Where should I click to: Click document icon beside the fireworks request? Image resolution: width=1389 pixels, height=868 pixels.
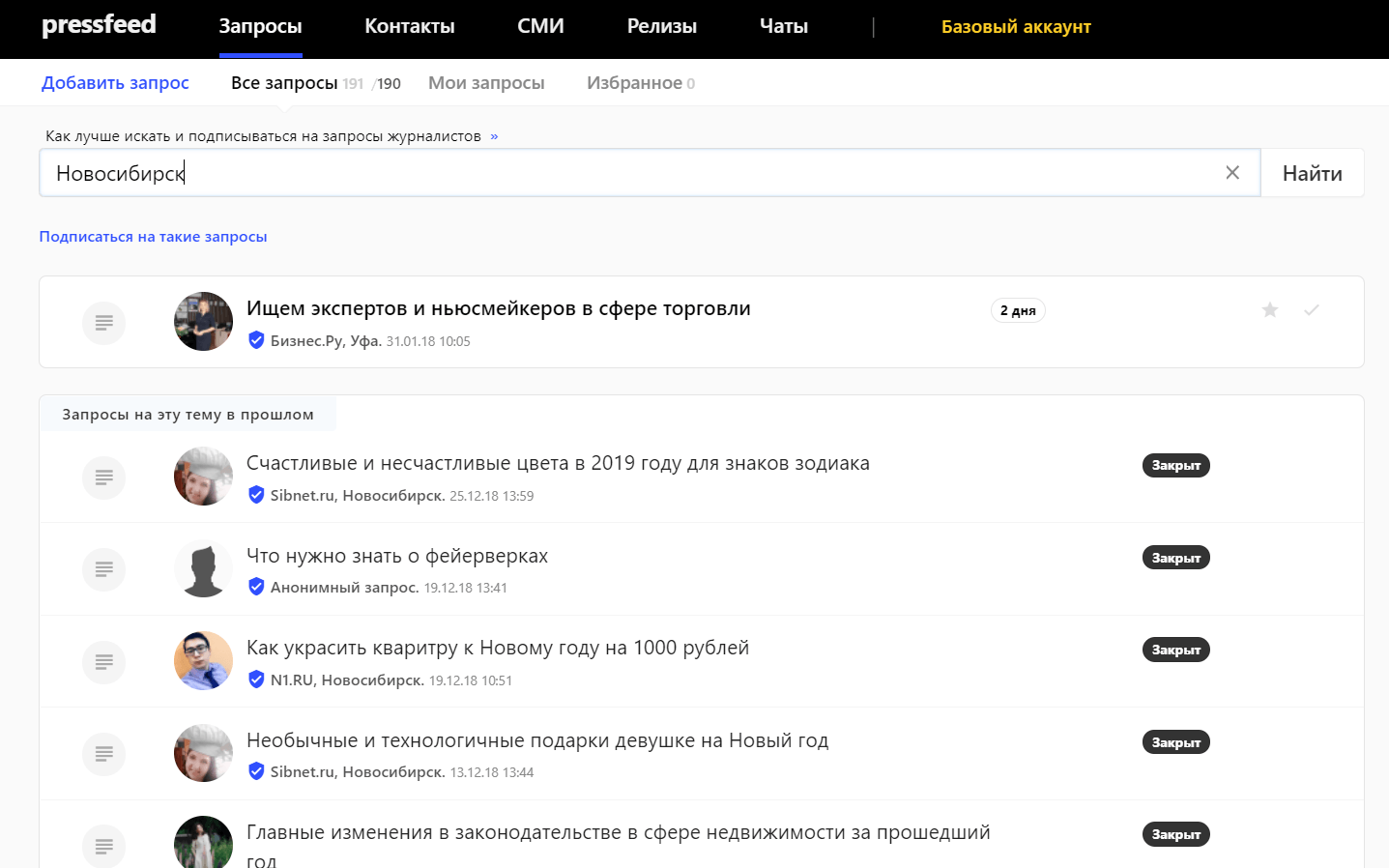pyautogui.click(x=104, y=569)
